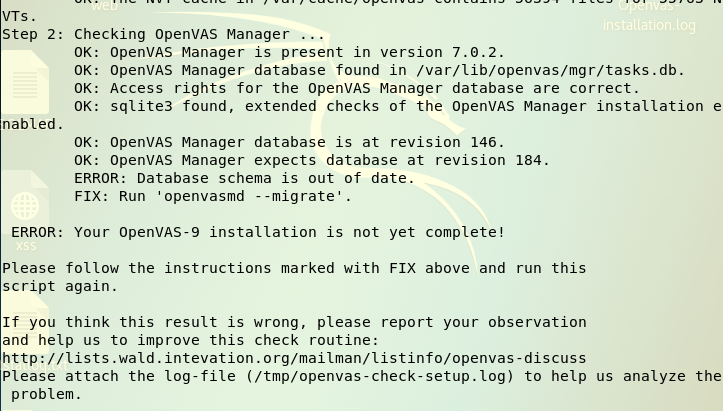
Task: Click the 'sqlite3 found' line
Action: (362, 115)
